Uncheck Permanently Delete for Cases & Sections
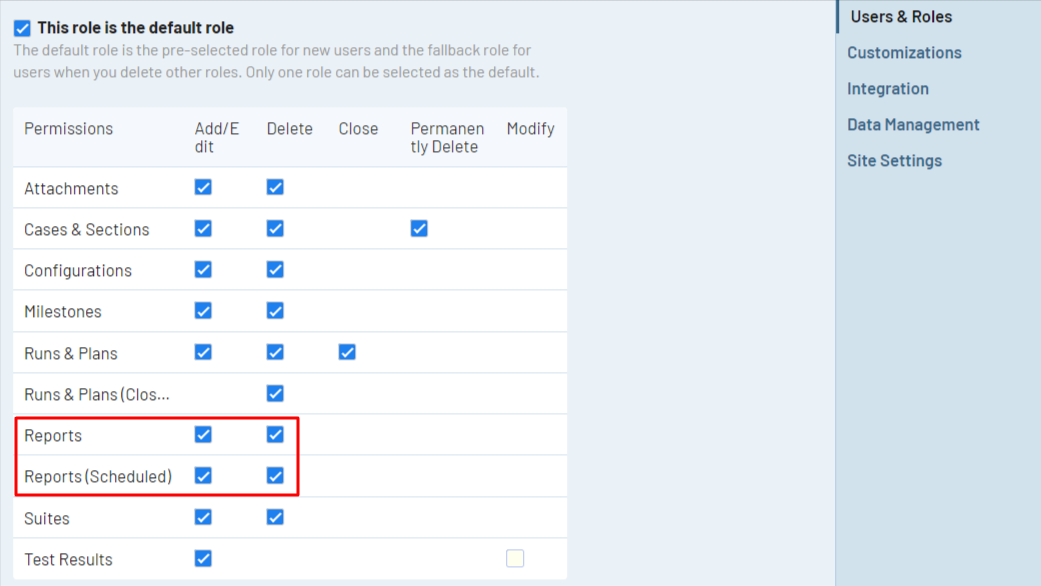The width and height of the screenshot is (1041, 586). (x=419, y=228)
